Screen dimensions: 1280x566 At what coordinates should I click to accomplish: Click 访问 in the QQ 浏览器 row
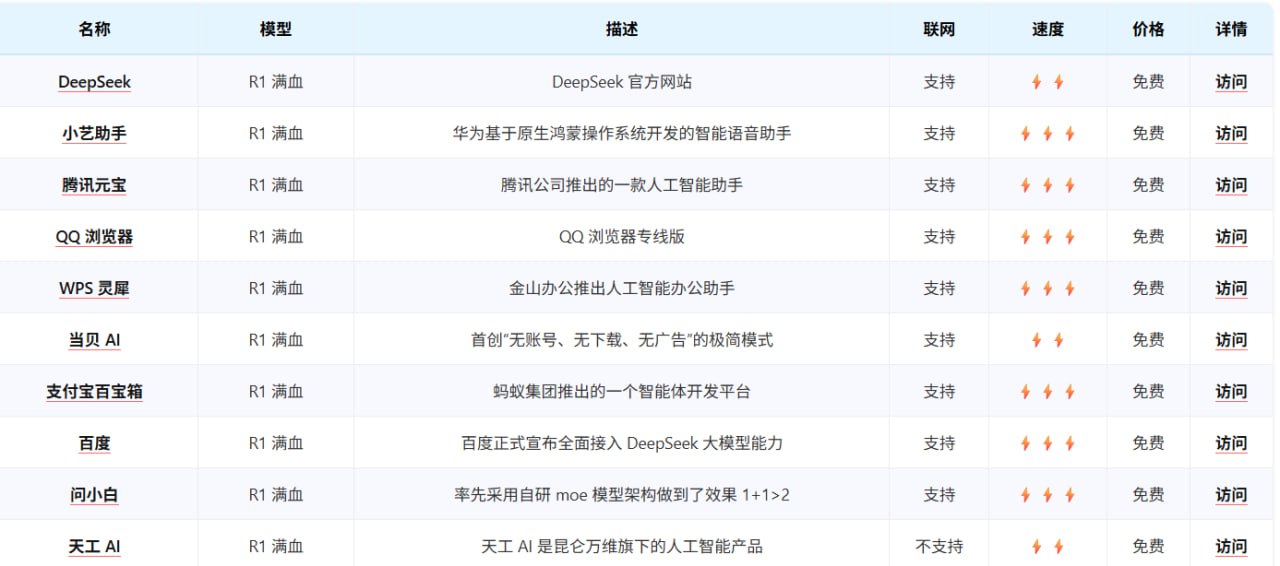point(1231,237)
